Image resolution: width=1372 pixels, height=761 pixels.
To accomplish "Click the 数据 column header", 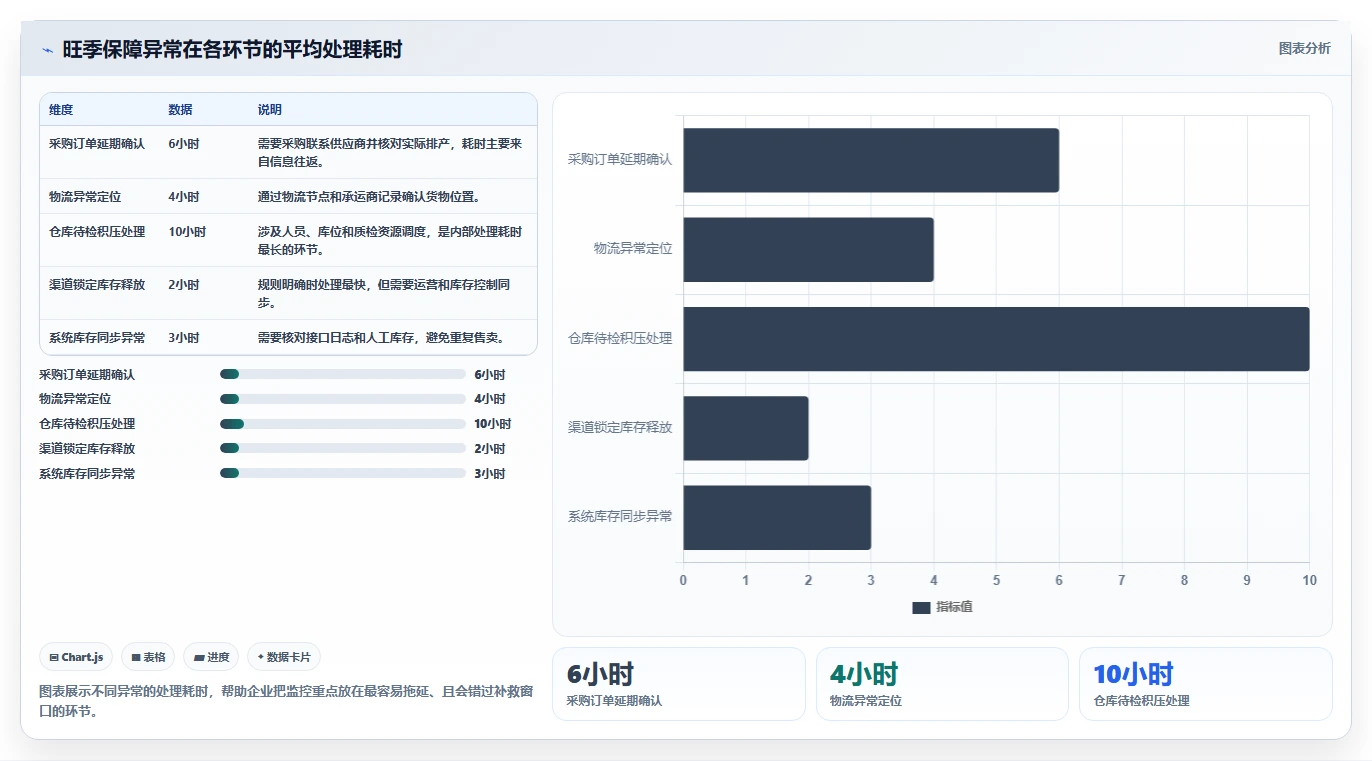I will (180, 110).
